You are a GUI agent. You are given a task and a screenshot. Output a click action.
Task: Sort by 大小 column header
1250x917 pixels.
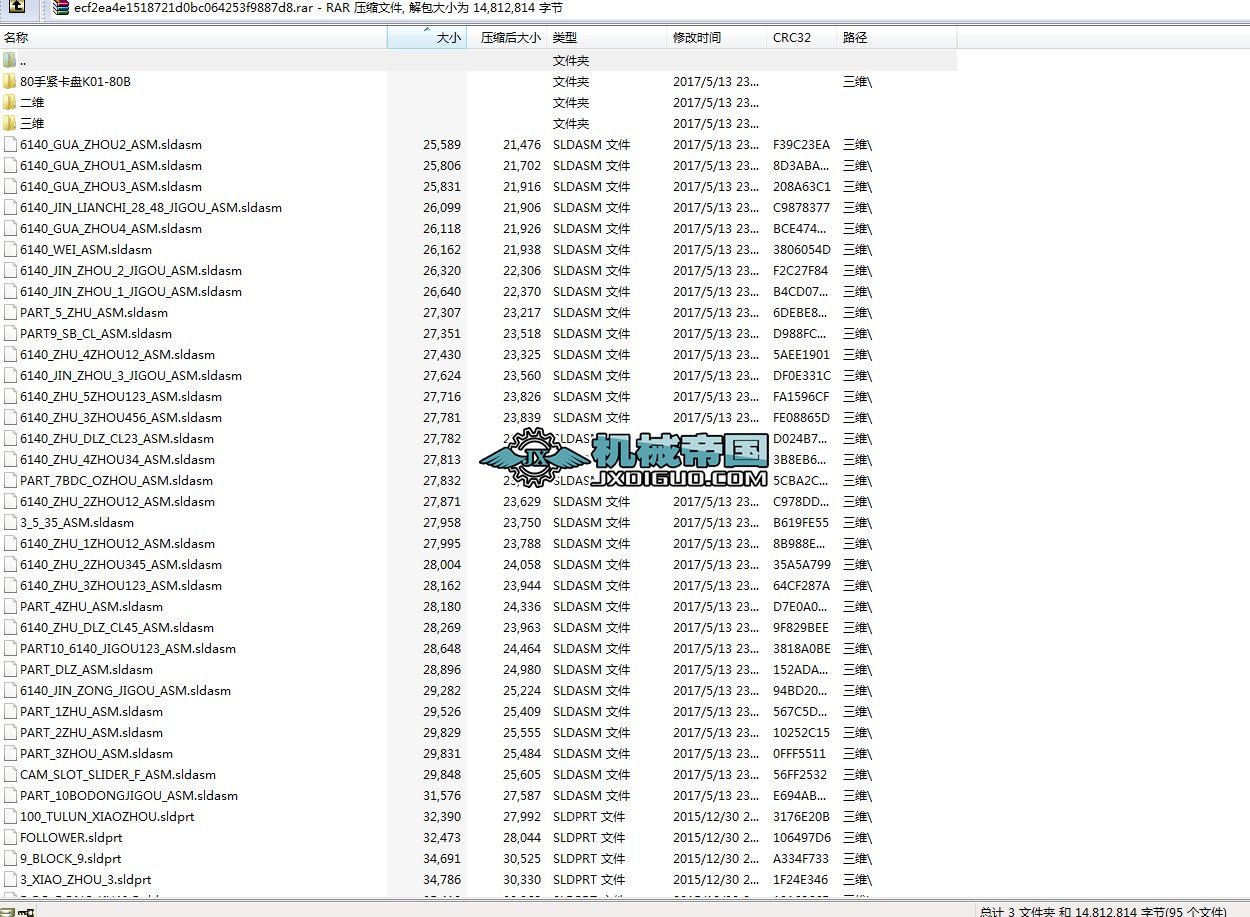pos(427,38)
